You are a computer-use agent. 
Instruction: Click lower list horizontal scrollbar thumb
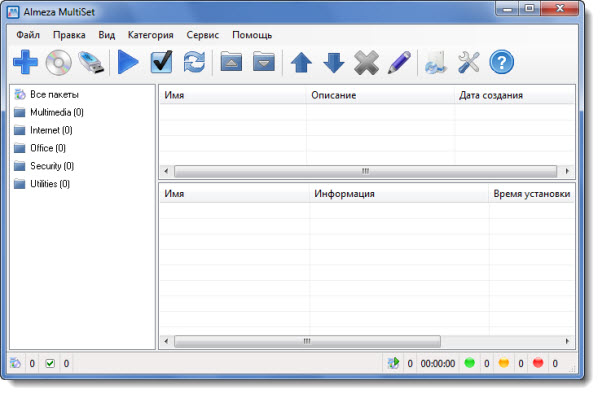coord(307,341)
